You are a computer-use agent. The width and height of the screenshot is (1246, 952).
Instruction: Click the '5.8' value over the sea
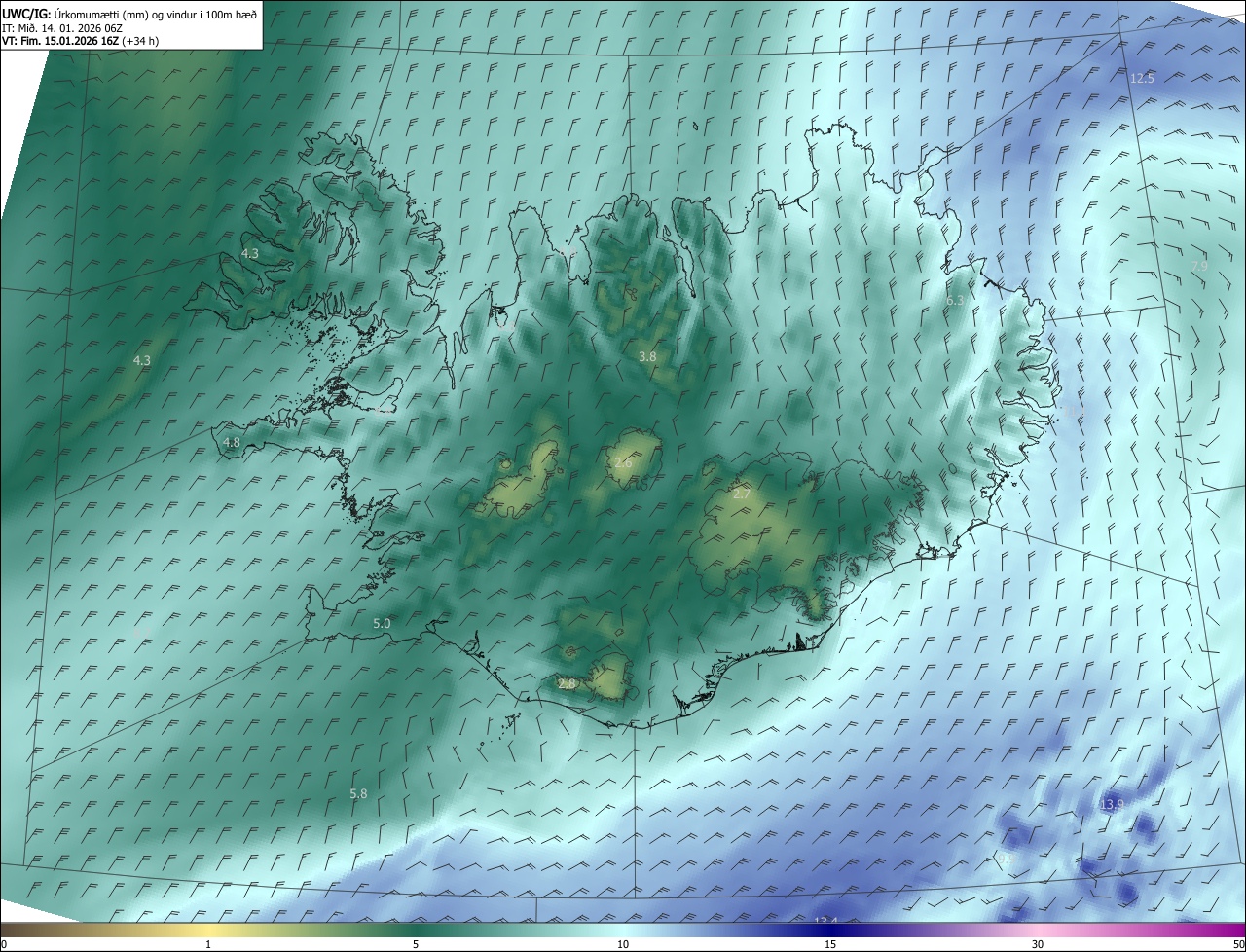coord(358,794)
